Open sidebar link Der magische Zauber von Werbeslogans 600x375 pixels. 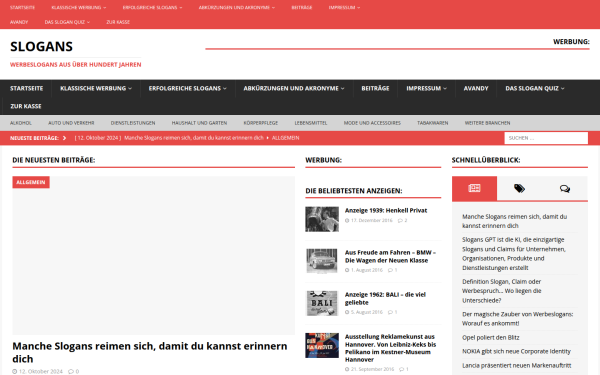517,319
